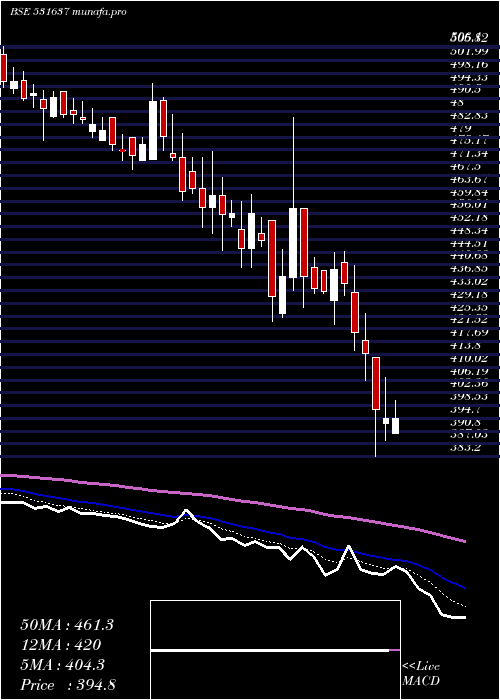500x700 pixels.
Task: Click the candle with the tallest upper wick
Action: (x=293, y=243)
